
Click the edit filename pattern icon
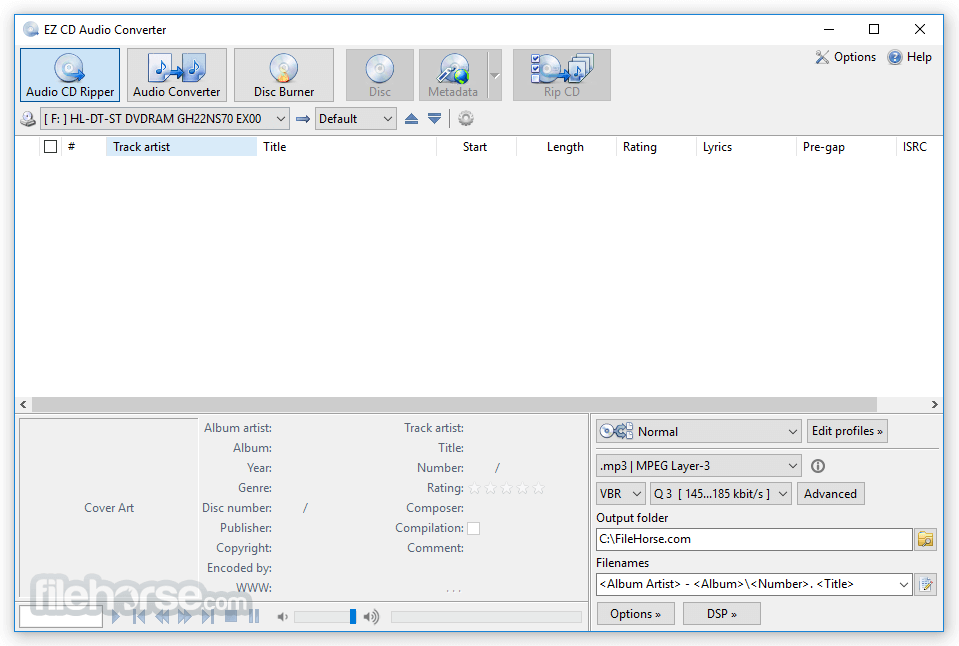tap(926, 584)
